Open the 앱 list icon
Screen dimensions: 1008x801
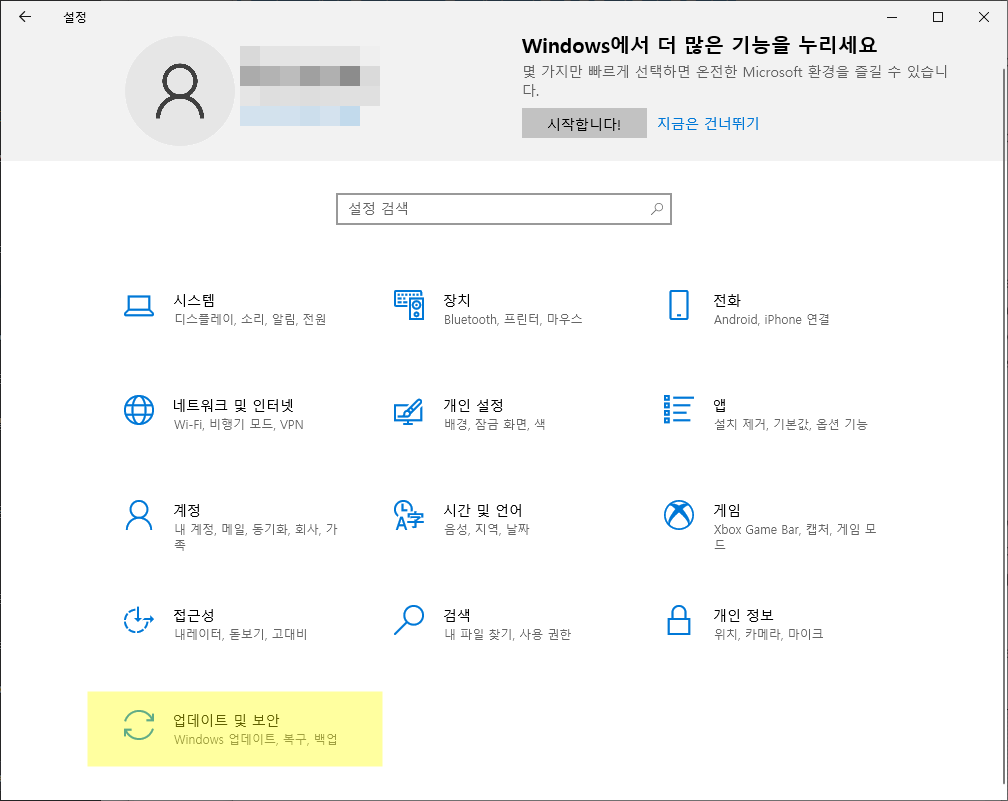point(679,410)
